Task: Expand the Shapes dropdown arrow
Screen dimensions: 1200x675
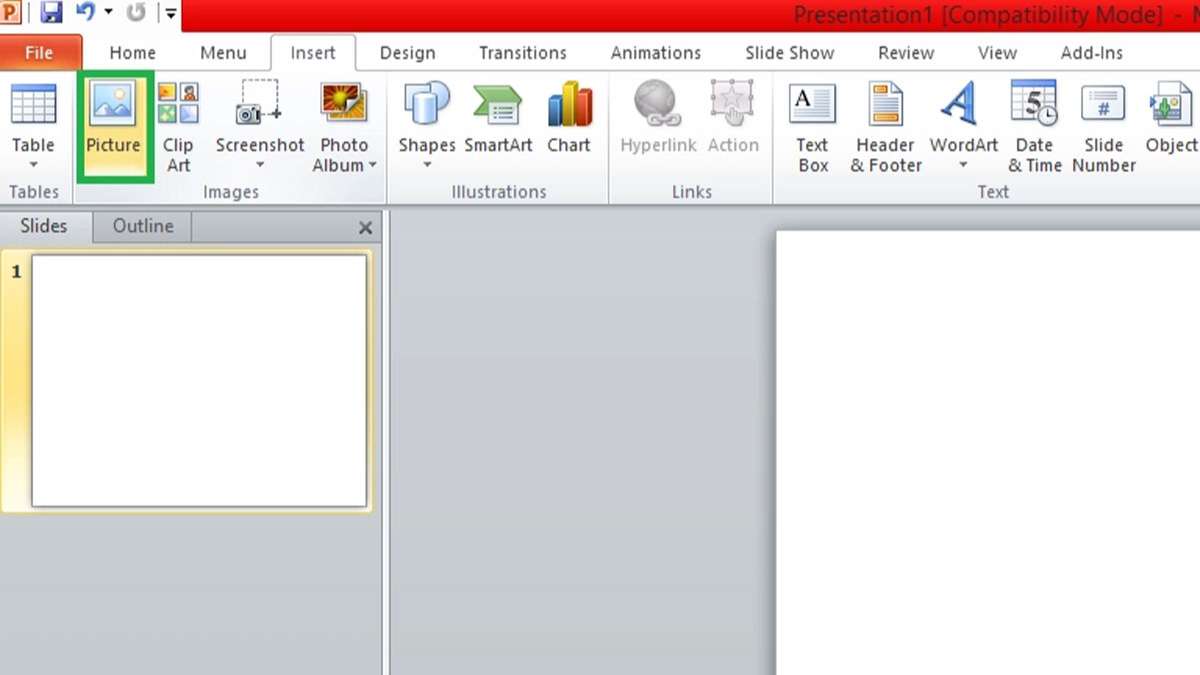Action: click(x=427, y=166)
